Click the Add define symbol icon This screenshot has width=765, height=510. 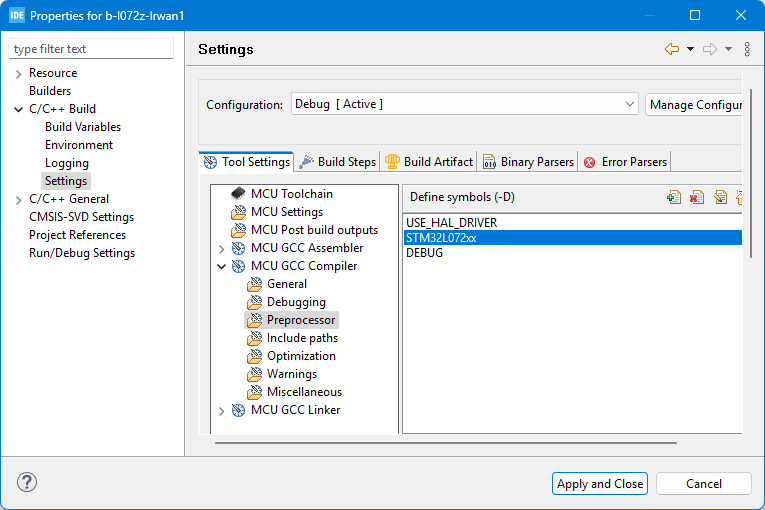pos(674,197)
